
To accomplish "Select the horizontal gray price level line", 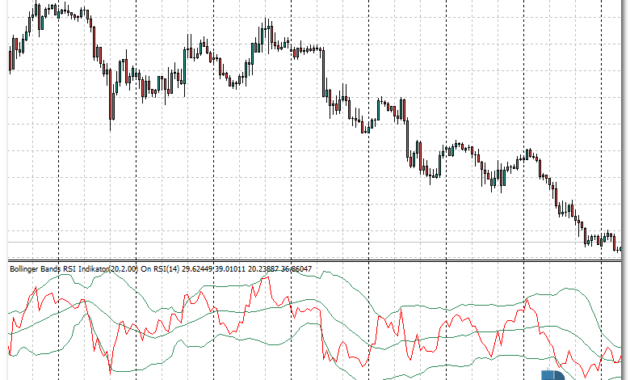I will point(315,242).
